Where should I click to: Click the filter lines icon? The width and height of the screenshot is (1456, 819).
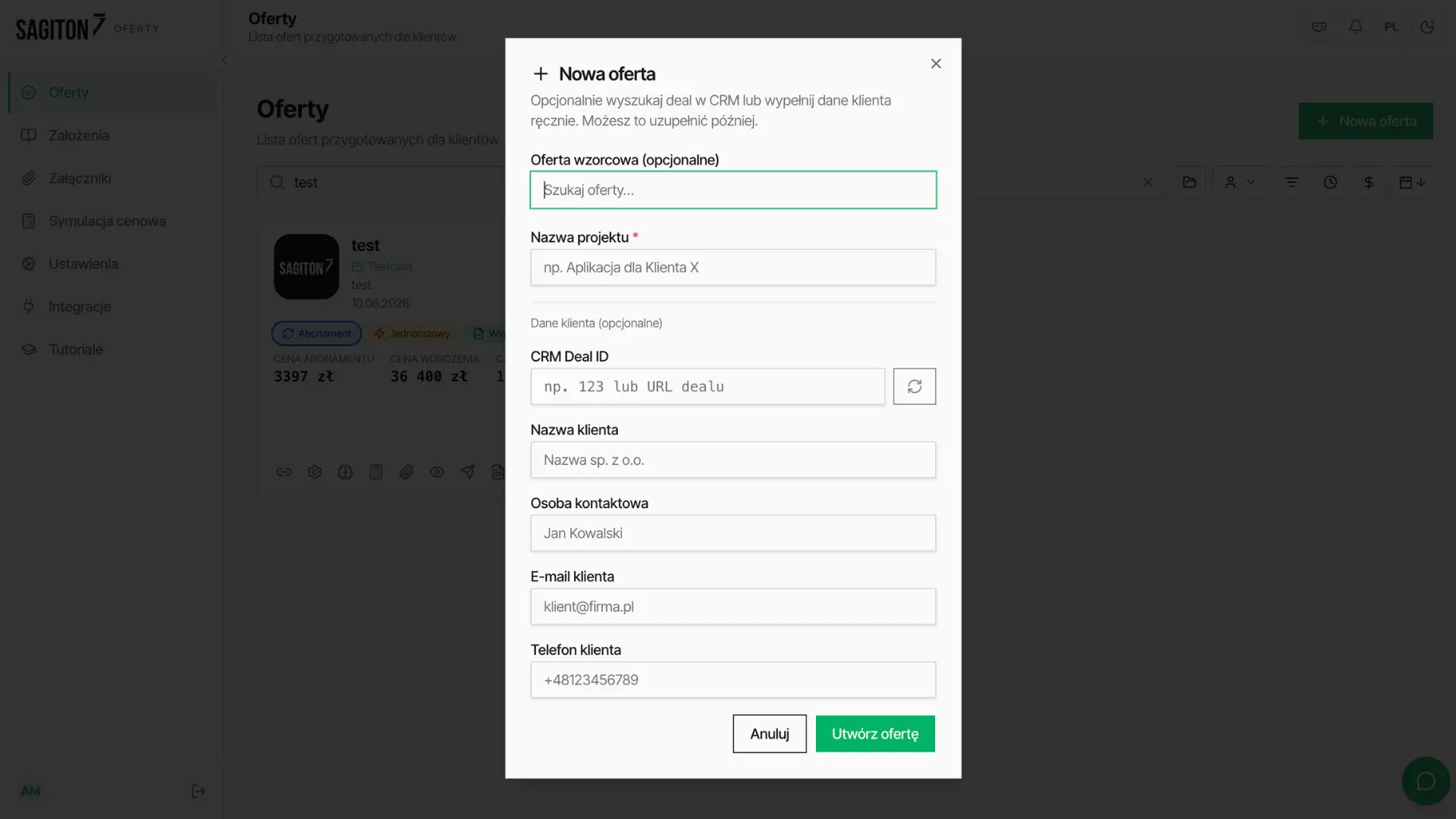coord(1291,183)
